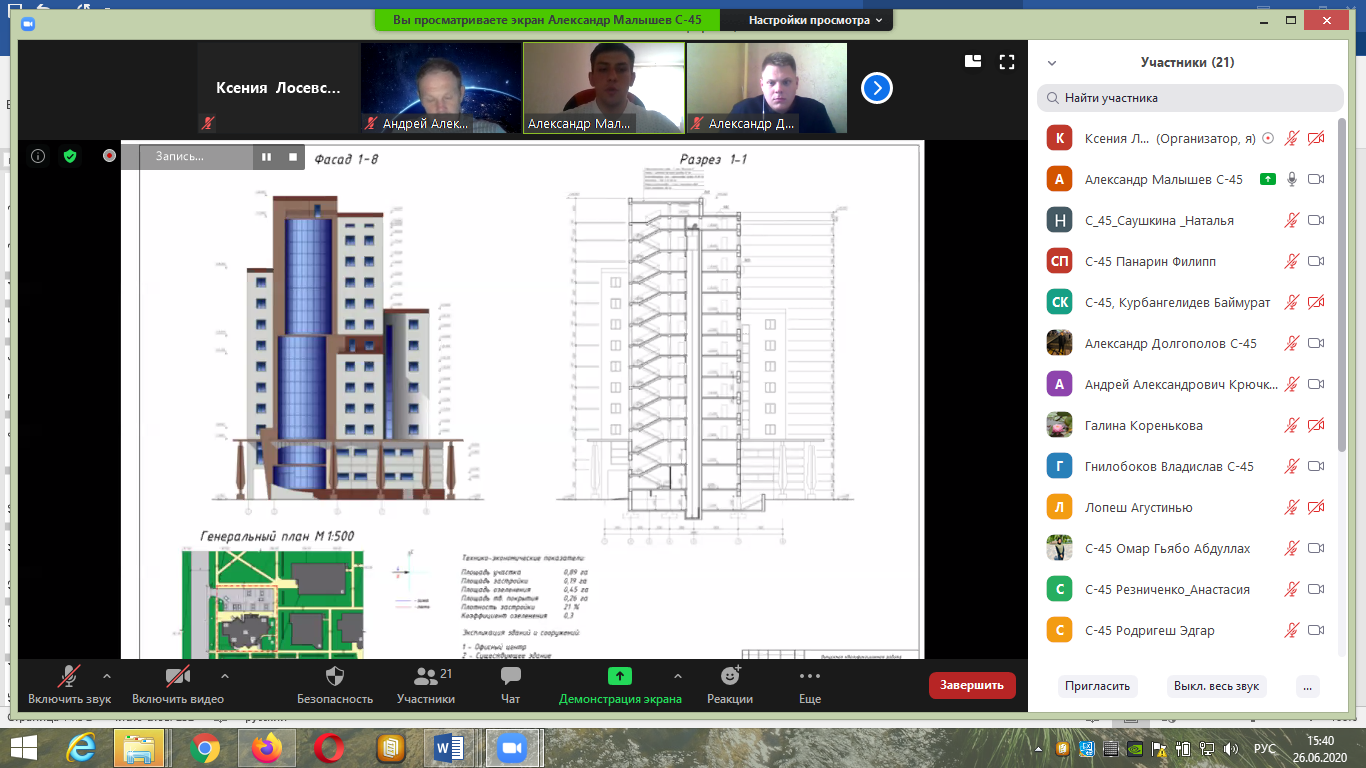Open Настройки просмотра dropdown
This screenshot has width=1366, height=768.
tap(816, 20)
